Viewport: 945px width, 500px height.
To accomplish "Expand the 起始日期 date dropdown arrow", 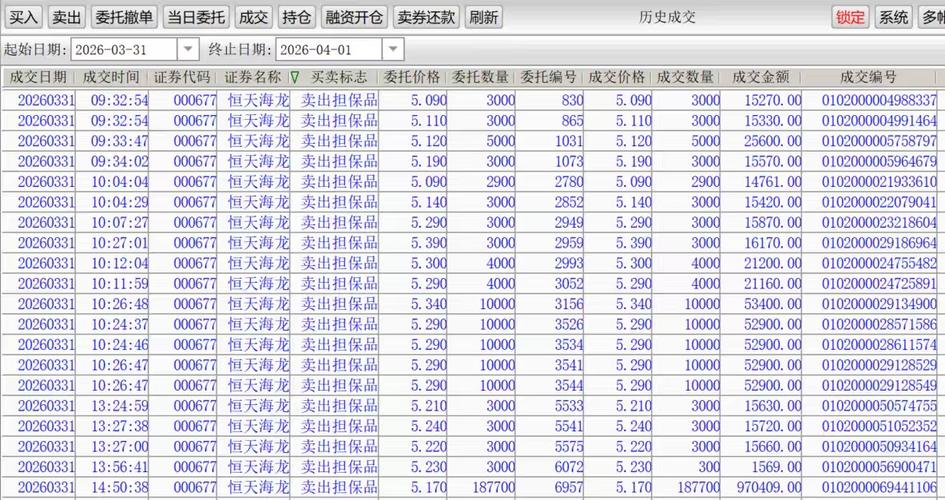I will click(x=188, y=49).
